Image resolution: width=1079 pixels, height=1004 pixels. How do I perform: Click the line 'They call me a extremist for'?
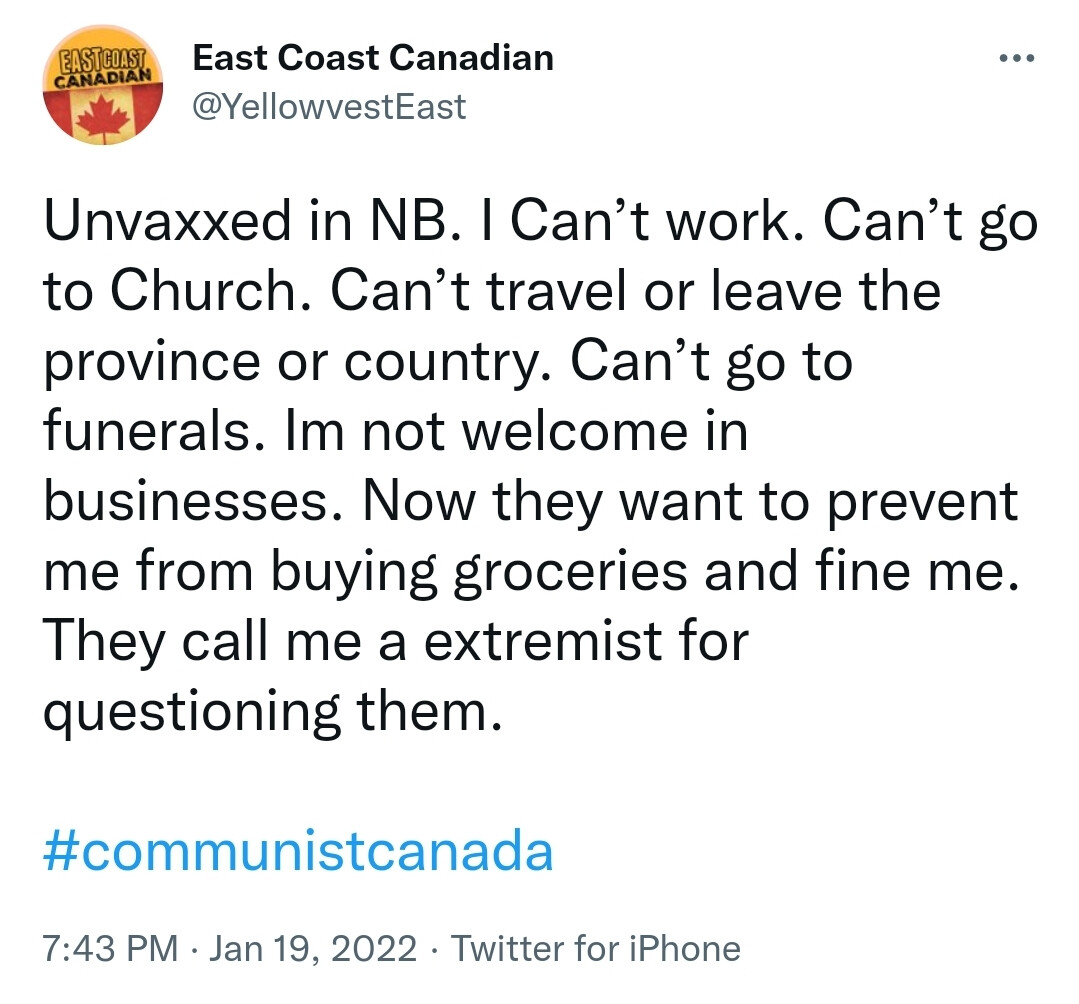click(396, 643)
